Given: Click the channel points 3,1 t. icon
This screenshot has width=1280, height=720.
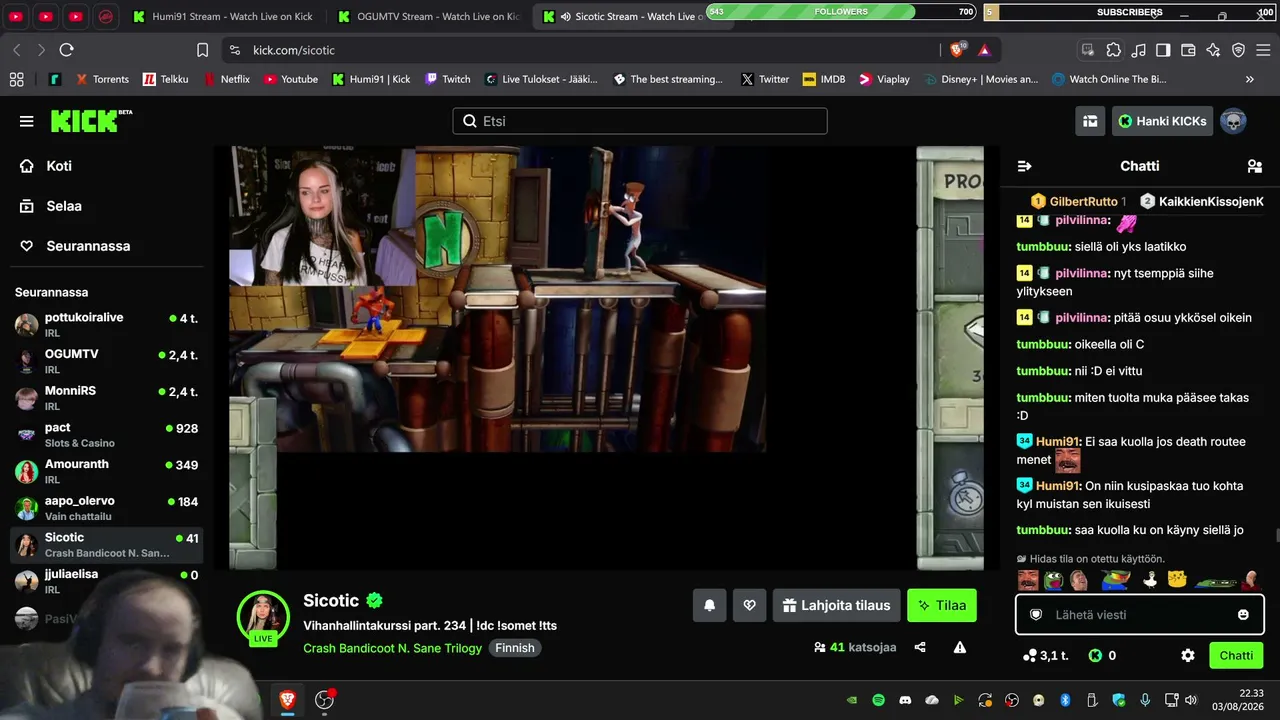Looking at the screenshot, I should tap(1030, 656).
